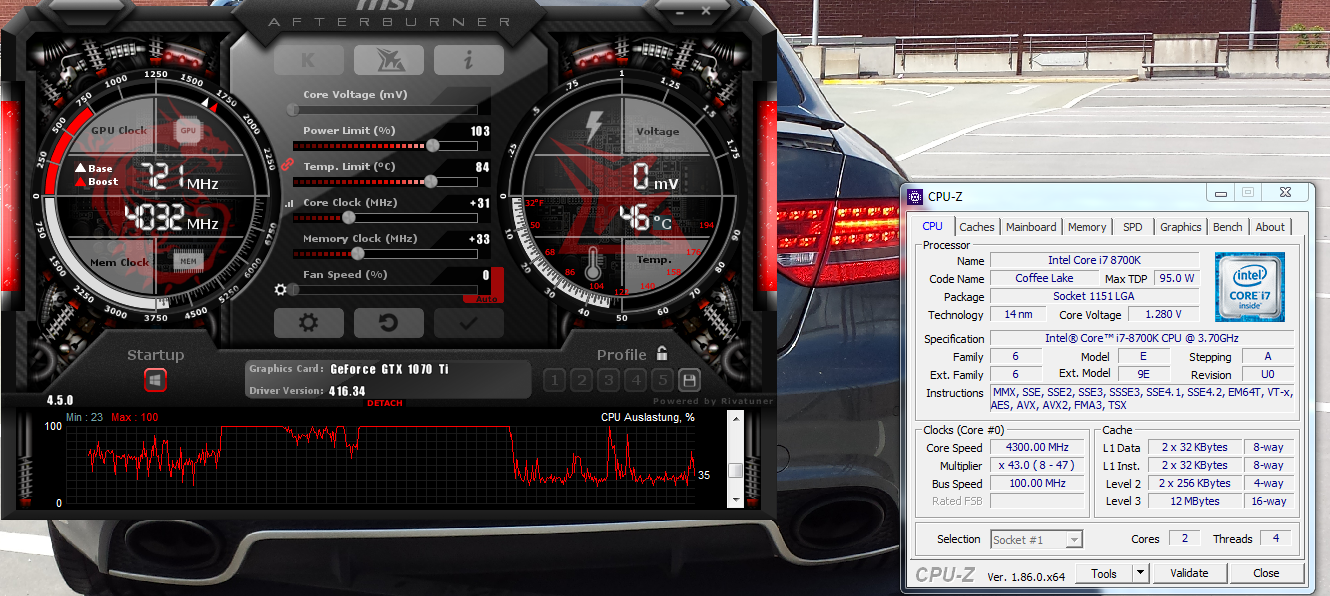The height and width of the screenshot is (596, 1330).
Task: Toggle the Startup Windows logo button
Action: 155,380
